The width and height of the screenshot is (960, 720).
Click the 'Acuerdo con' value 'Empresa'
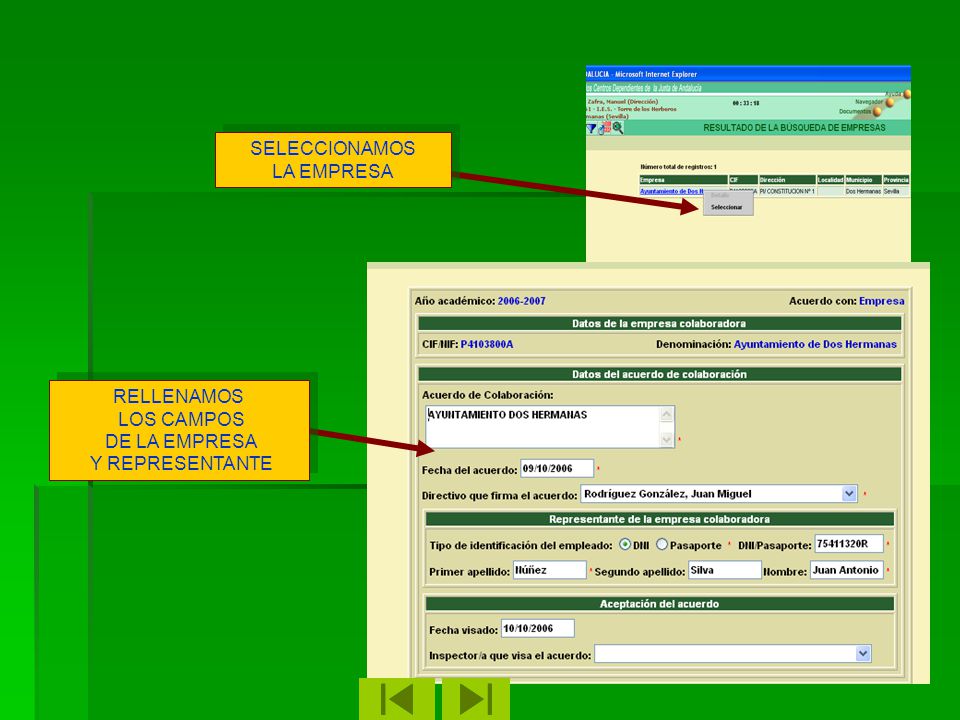click(x=881, y=301)
